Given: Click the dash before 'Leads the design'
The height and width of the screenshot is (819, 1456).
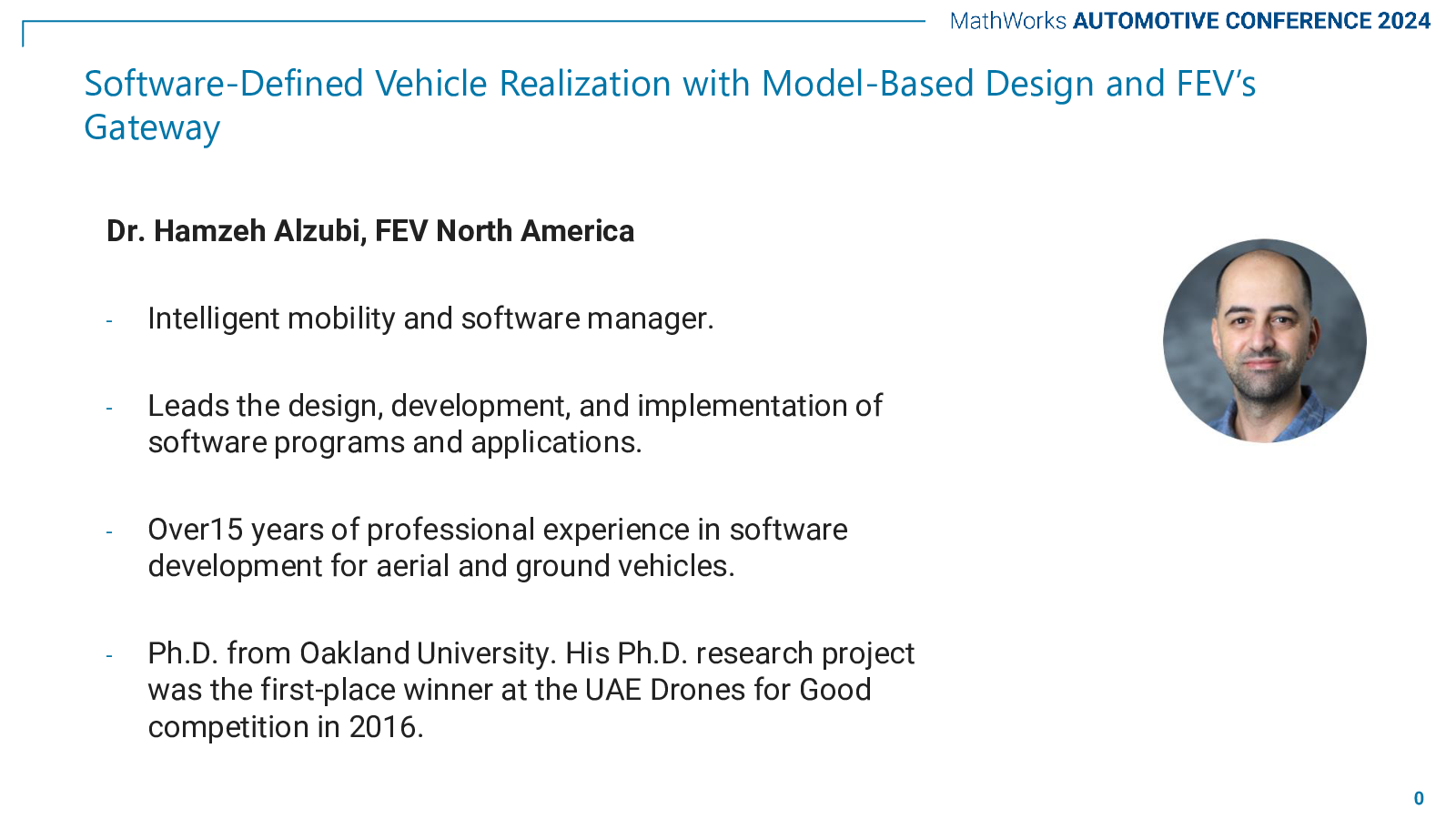Looking at the screenshot, I should point(109,408).
